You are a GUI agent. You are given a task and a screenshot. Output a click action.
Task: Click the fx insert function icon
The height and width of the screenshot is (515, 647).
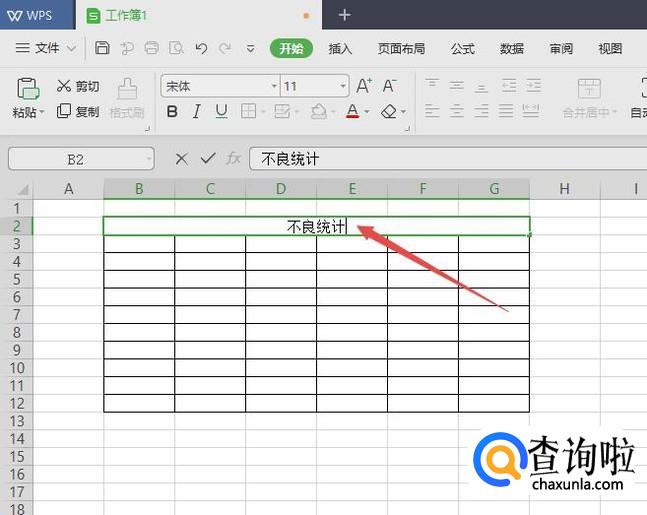[234, 158]
